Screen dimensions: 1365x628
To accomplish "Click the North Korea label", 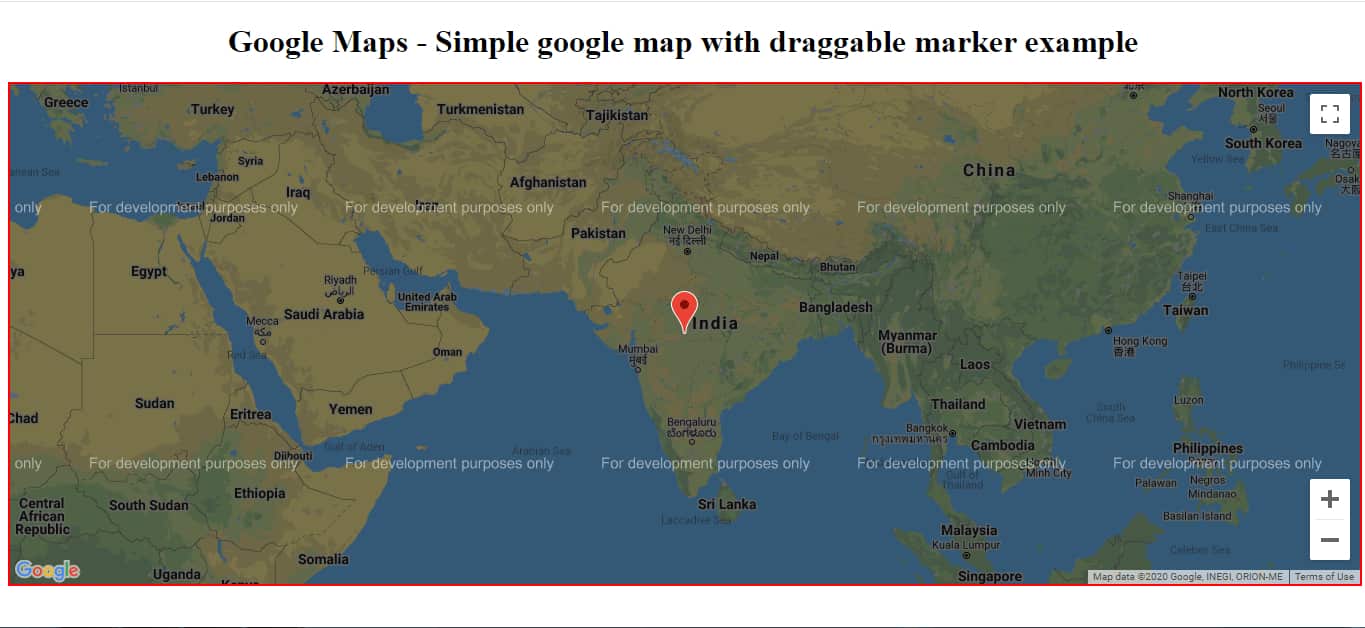I will (x=1255, y=92).
